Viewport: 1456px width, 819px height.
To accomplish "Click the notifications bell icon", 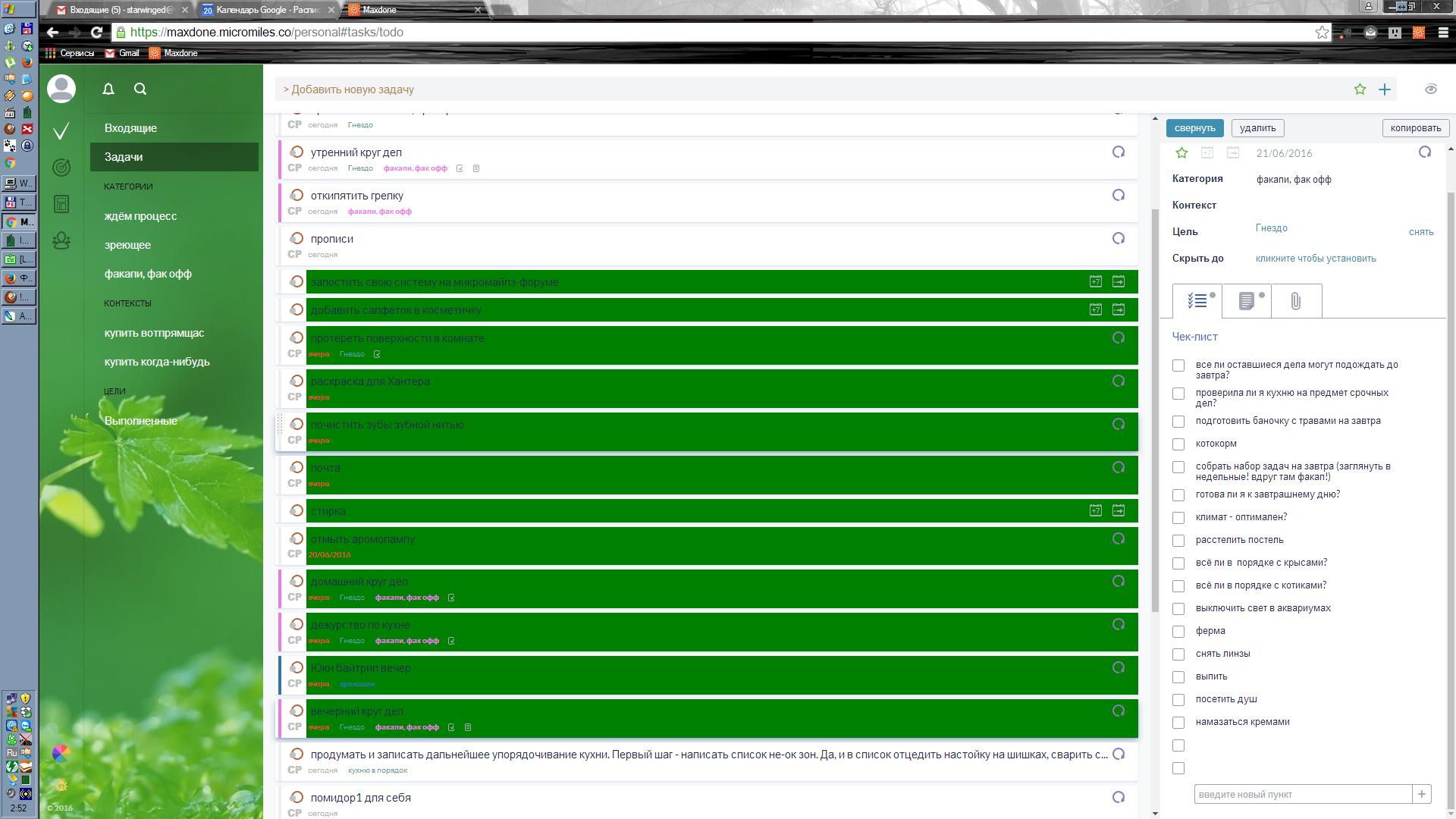I will point(108,89).
